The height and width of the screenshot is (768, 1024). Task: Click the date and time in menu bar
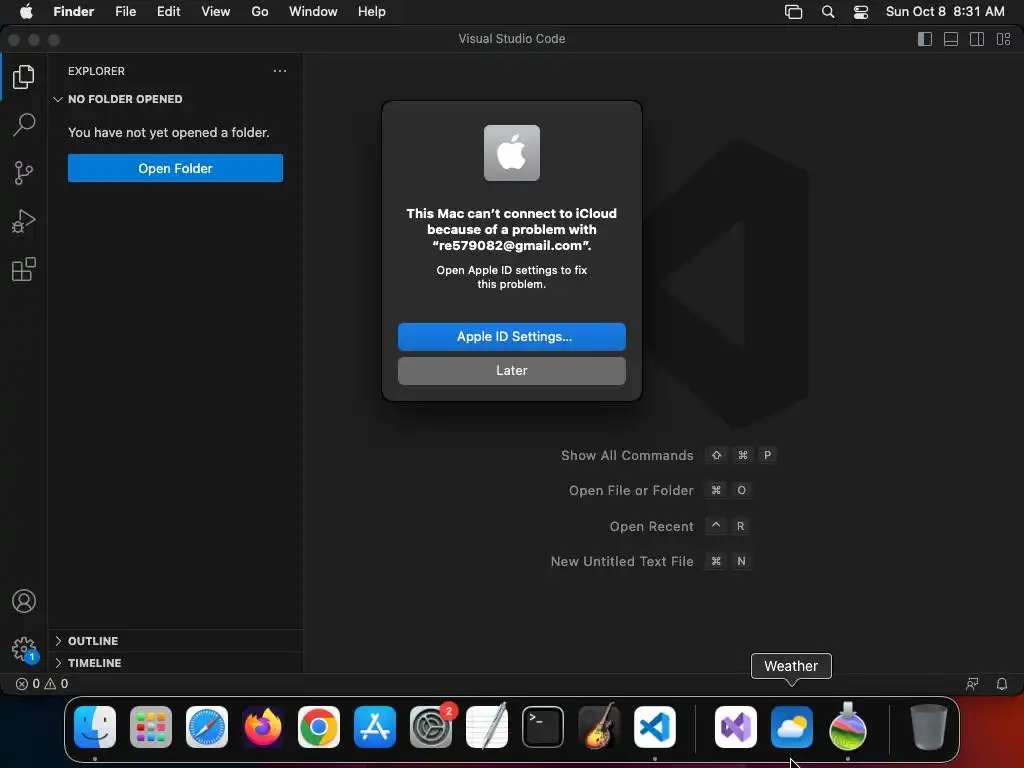pos(945,11)
